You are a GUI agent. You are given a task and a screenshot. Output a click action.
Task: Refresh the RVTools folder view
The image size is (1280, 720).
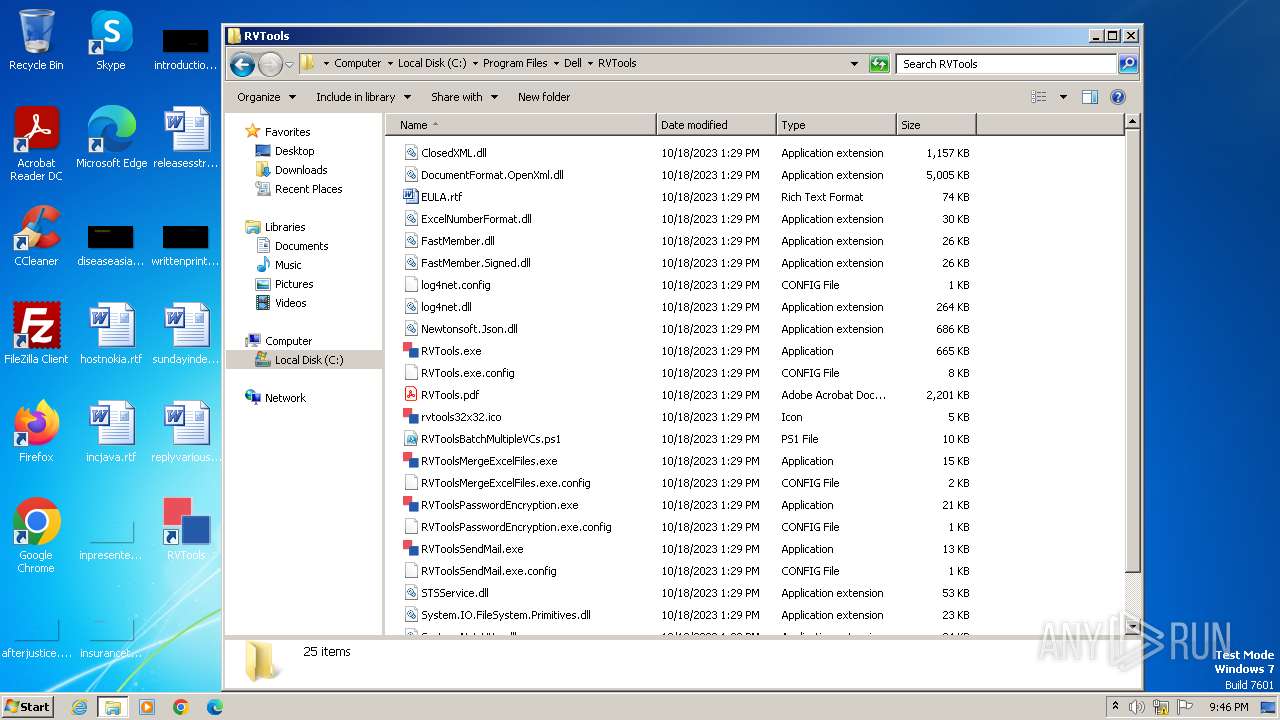(879, 64)
